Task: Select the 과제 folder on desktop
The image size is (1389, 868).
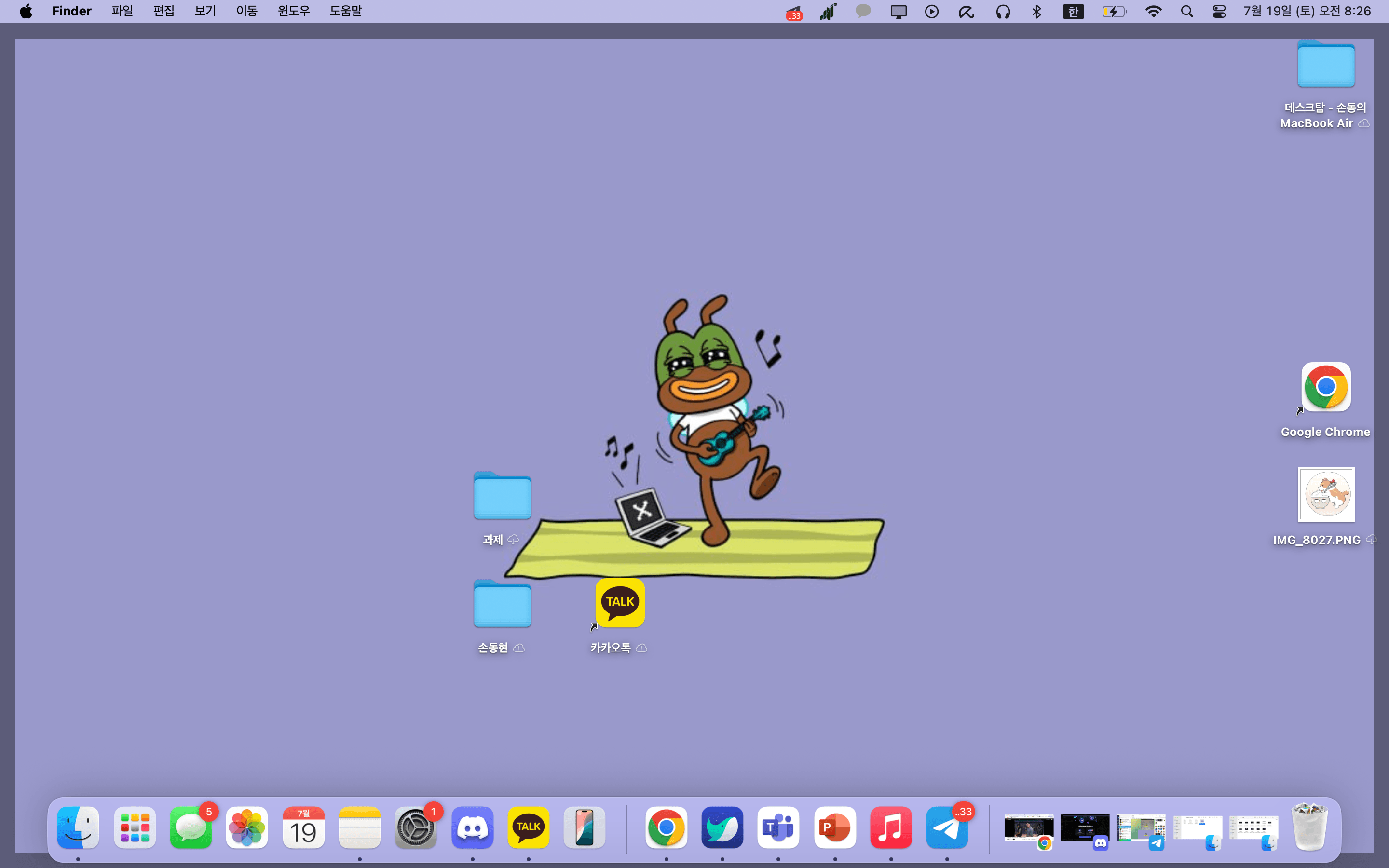Action: 502,496
